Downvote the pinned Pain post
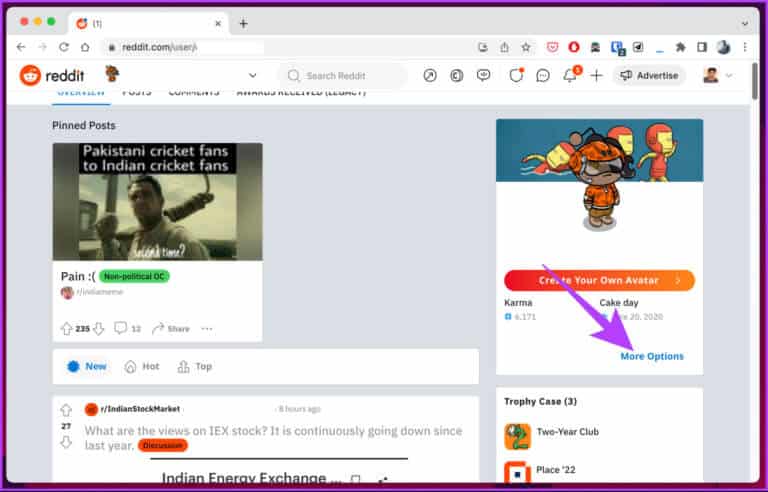Viewport: 768px width, 492px height. [98, 328]
